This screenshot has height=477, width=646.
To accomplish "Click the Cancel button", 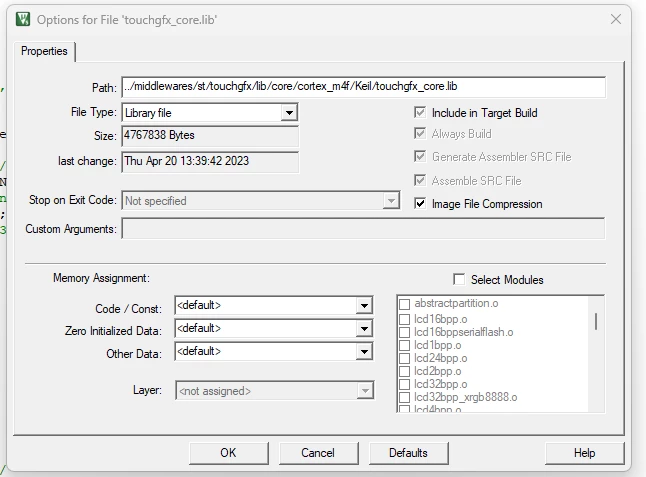I will (318, 453).
